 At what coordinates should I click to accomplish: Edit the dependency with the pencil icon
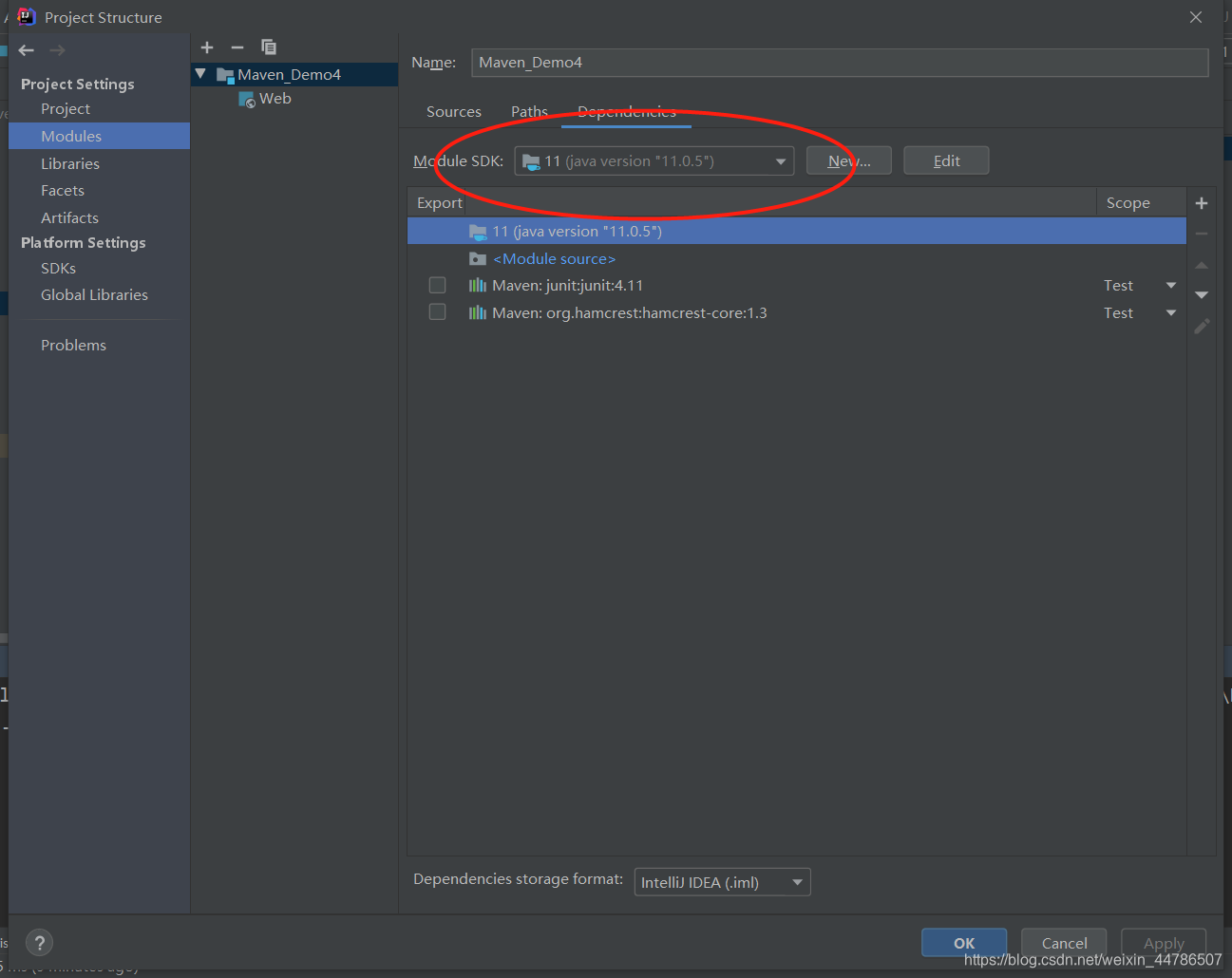pos(1202,327)
